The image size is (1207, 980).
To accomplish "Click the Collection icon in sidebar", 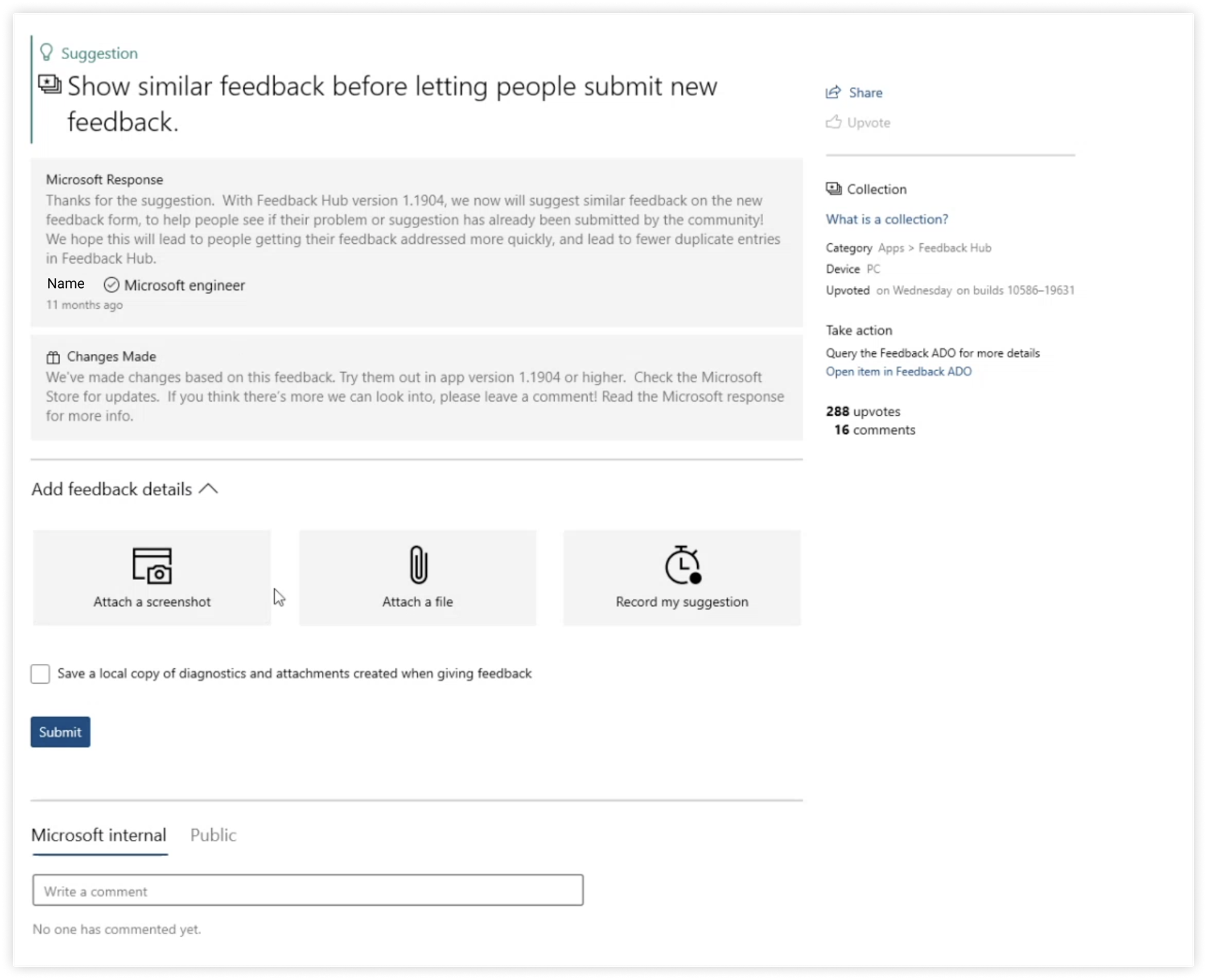I will pos(834,189).
